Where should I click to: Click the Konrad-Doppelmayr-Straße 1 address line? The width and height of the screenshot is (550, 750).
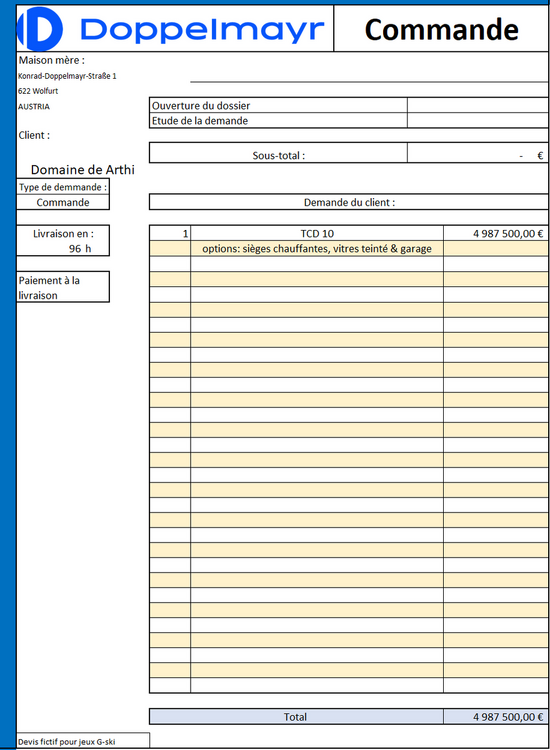pos(67,76)
